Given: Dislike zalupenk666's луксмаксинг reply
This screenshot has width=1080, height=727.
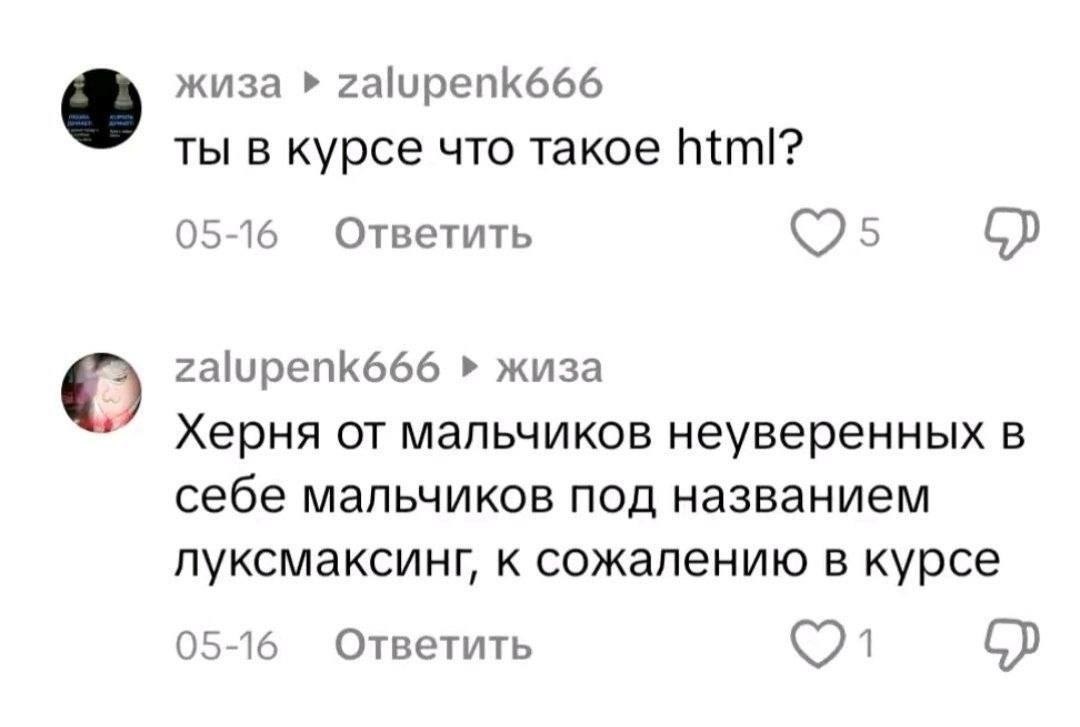Looking at the screenshot, I should [x=1011, y=645].
